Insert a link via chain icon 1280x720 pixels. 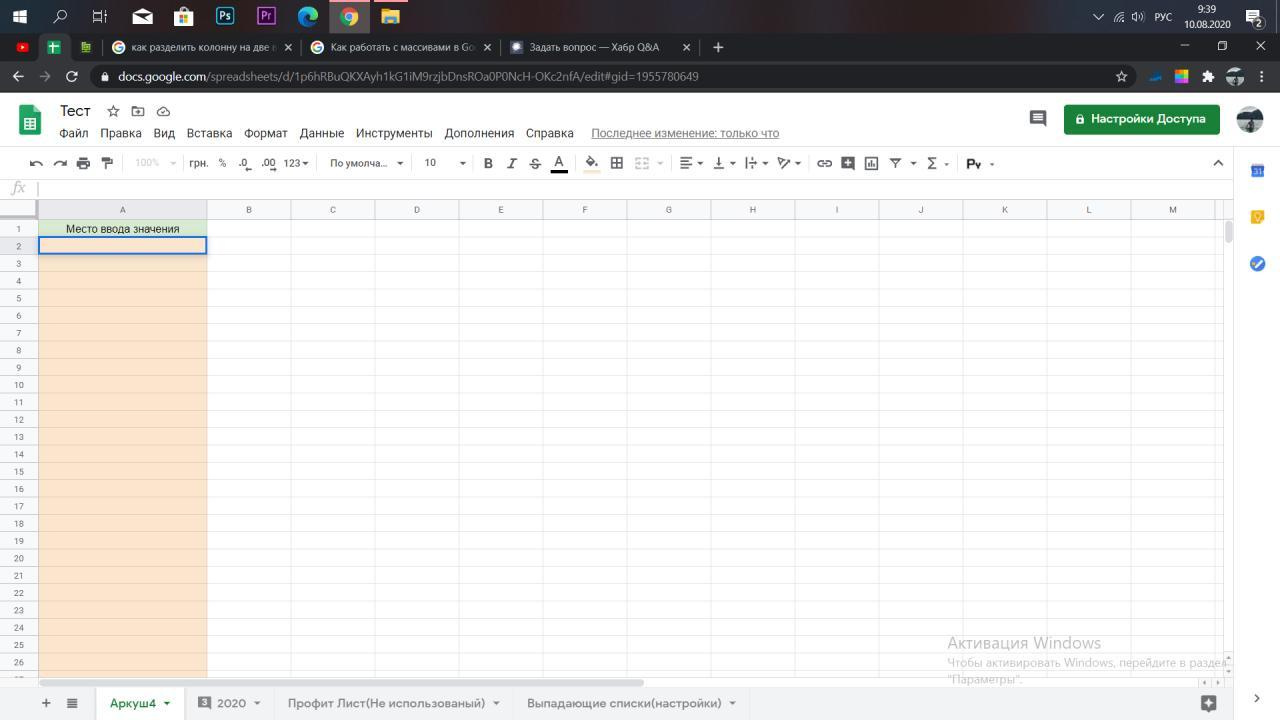824,163
